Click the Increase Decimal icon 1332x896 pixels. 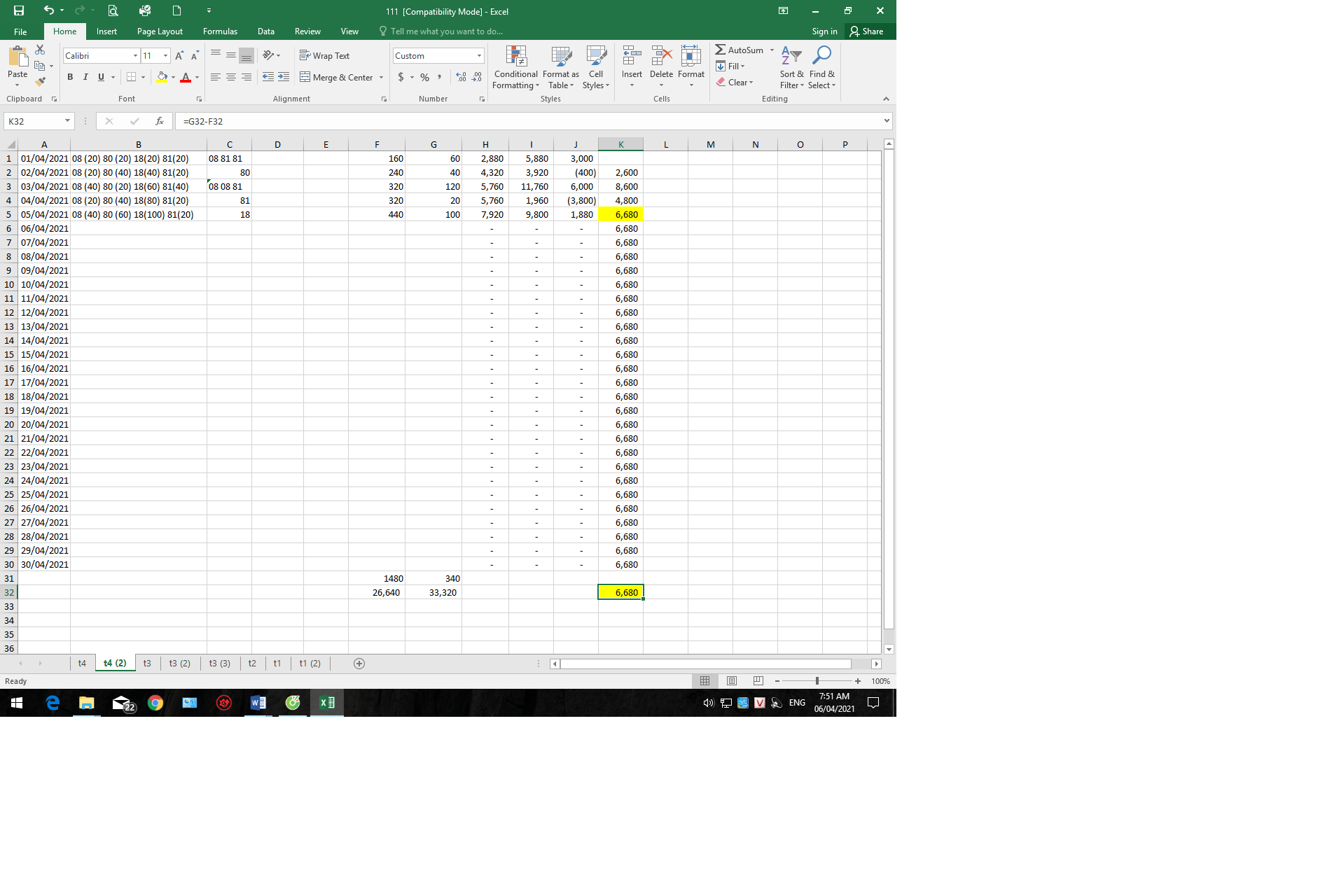(461, 77)
